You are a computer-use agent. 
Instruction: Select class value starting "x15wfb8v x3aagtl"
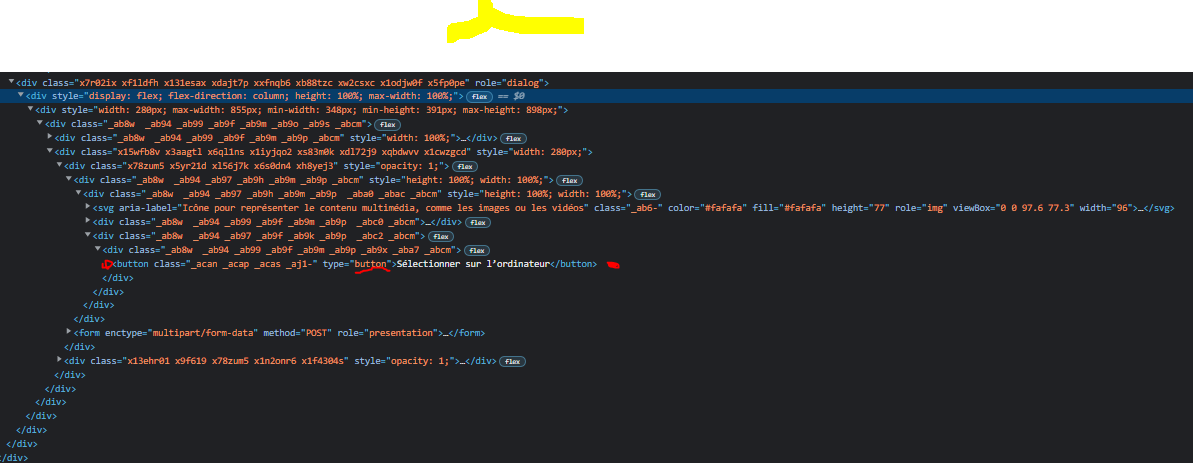pos(291,152)
